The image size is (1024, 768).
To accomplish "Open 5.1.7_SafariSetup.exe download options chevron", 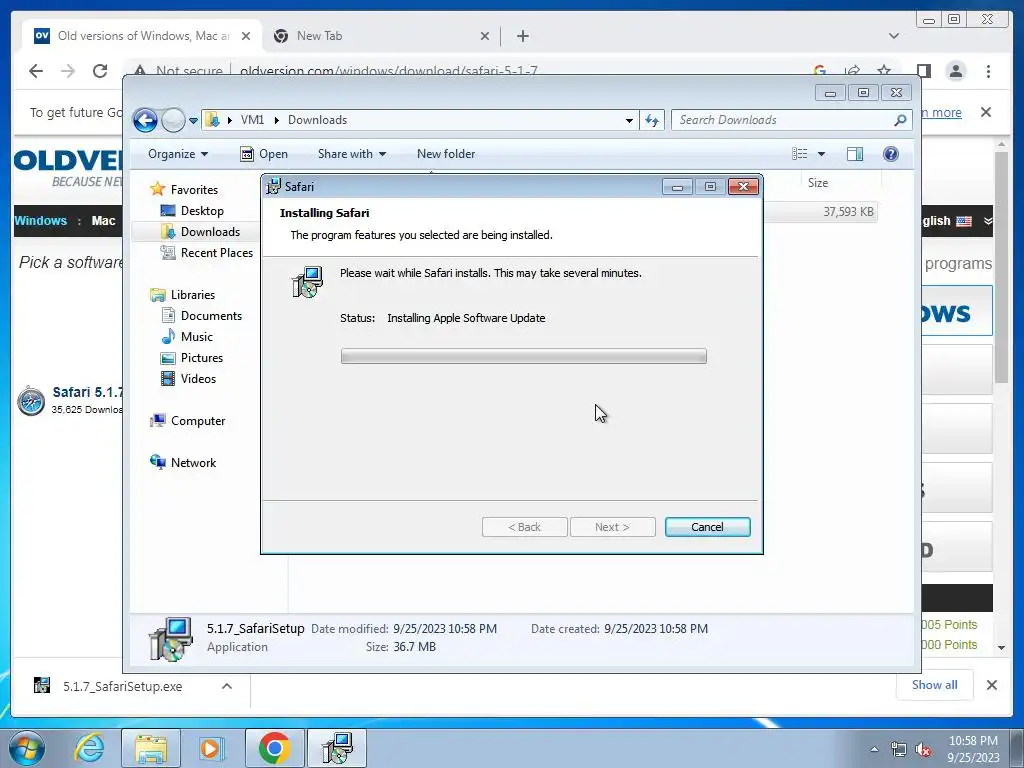I will (x=227, y=686).
